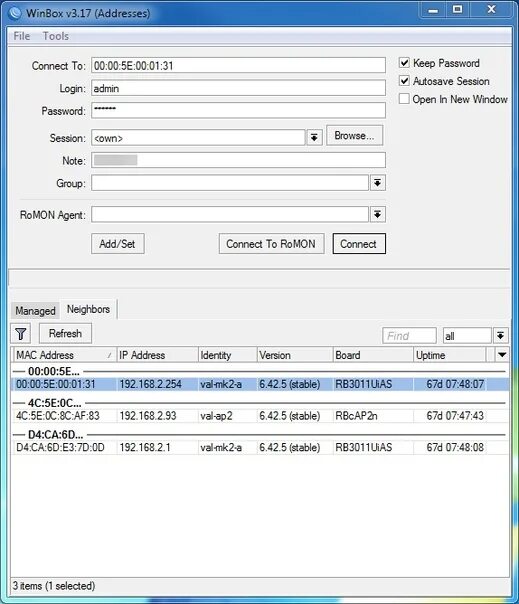The height and width of the screenshot is (604, 519).
Task: Select the Neighbors tab
Action: 88,309
